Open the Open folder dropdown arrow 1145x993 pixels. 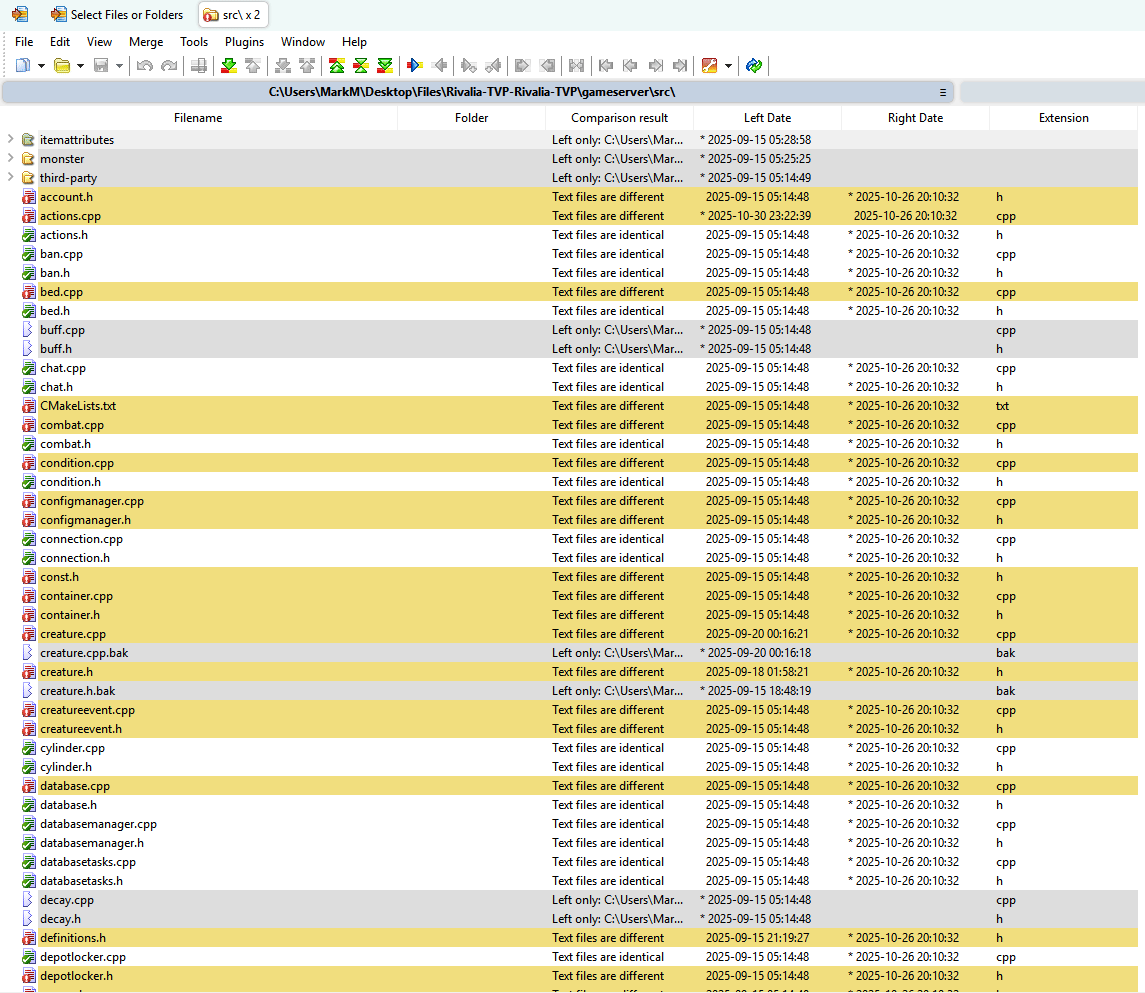tap(80, 66)
